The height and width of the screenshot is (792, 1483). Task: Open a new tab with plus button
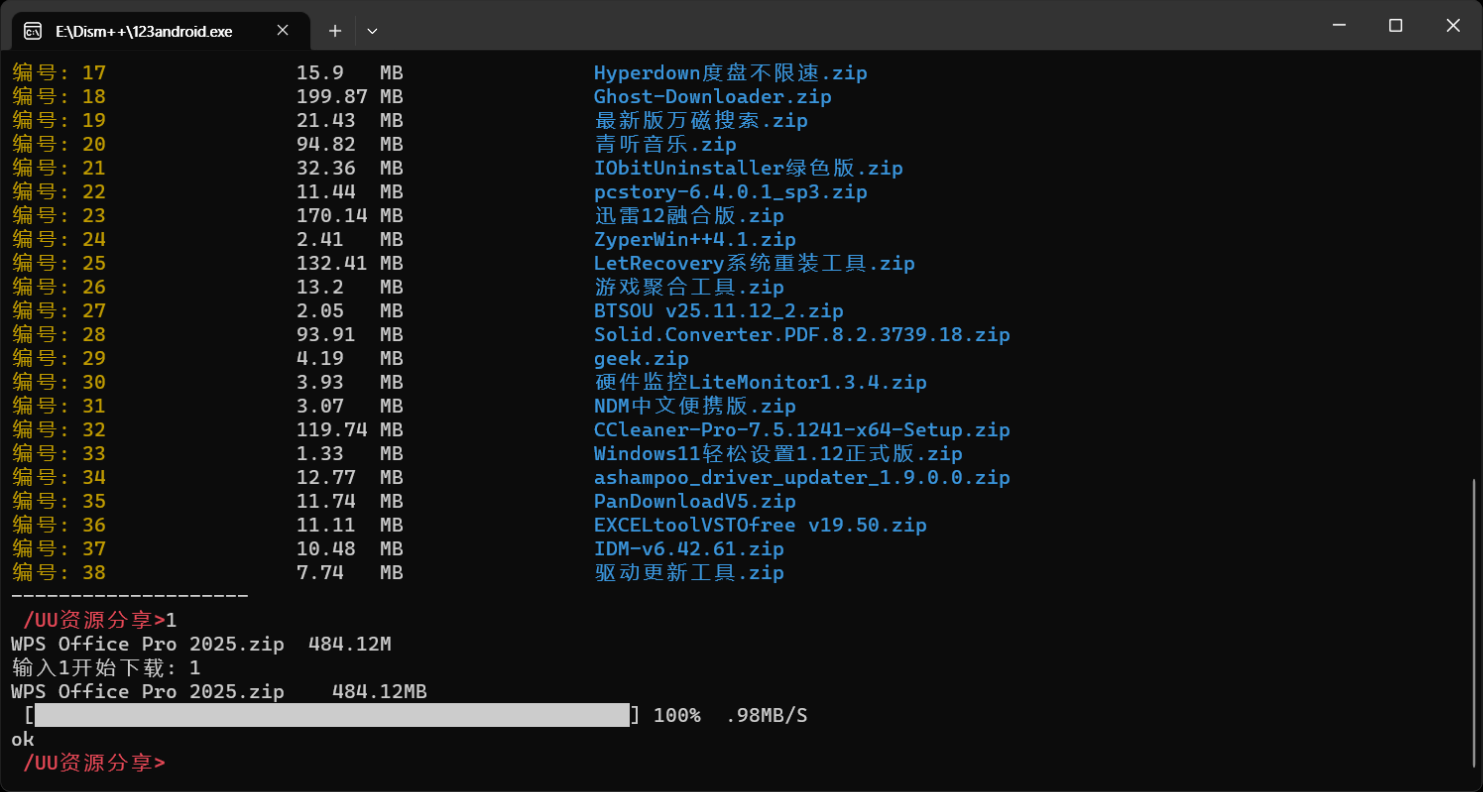point(335,31)
